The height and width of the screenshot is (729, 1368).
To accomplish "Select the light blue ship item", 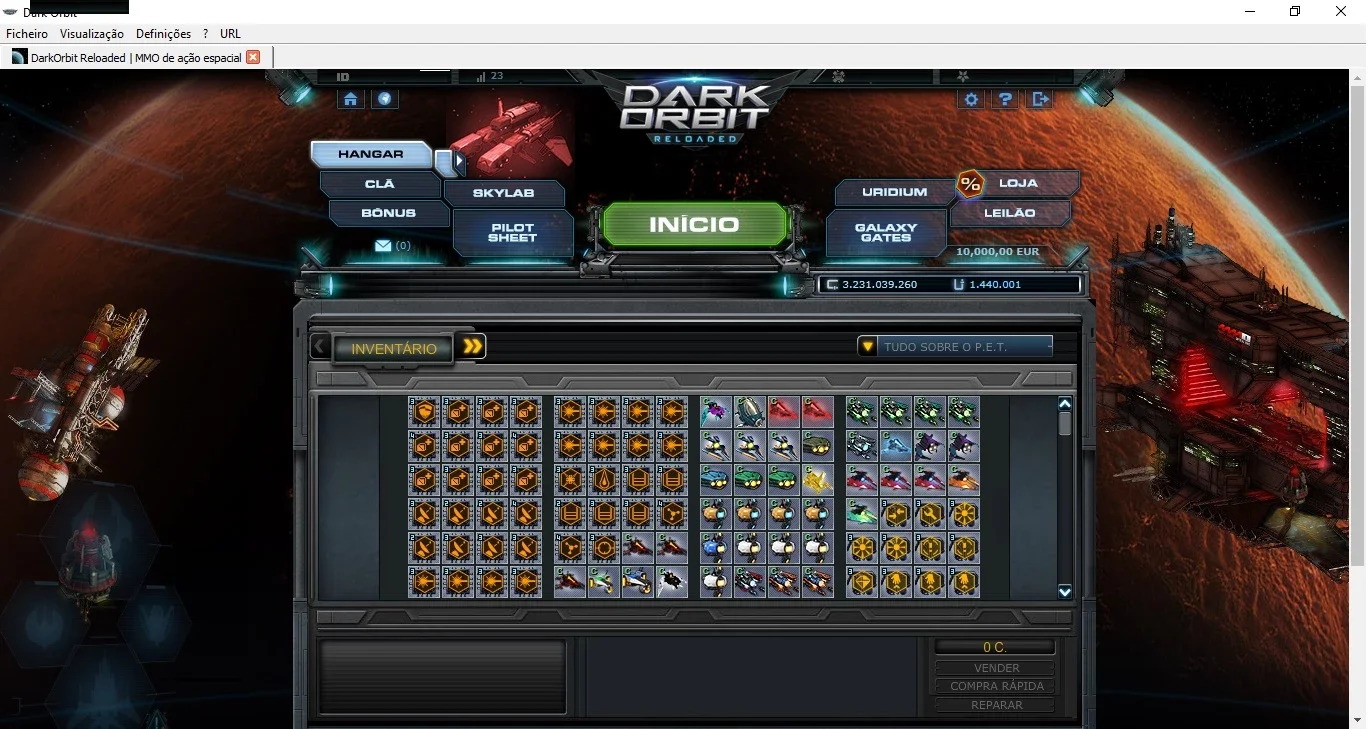I will point(896,446).
